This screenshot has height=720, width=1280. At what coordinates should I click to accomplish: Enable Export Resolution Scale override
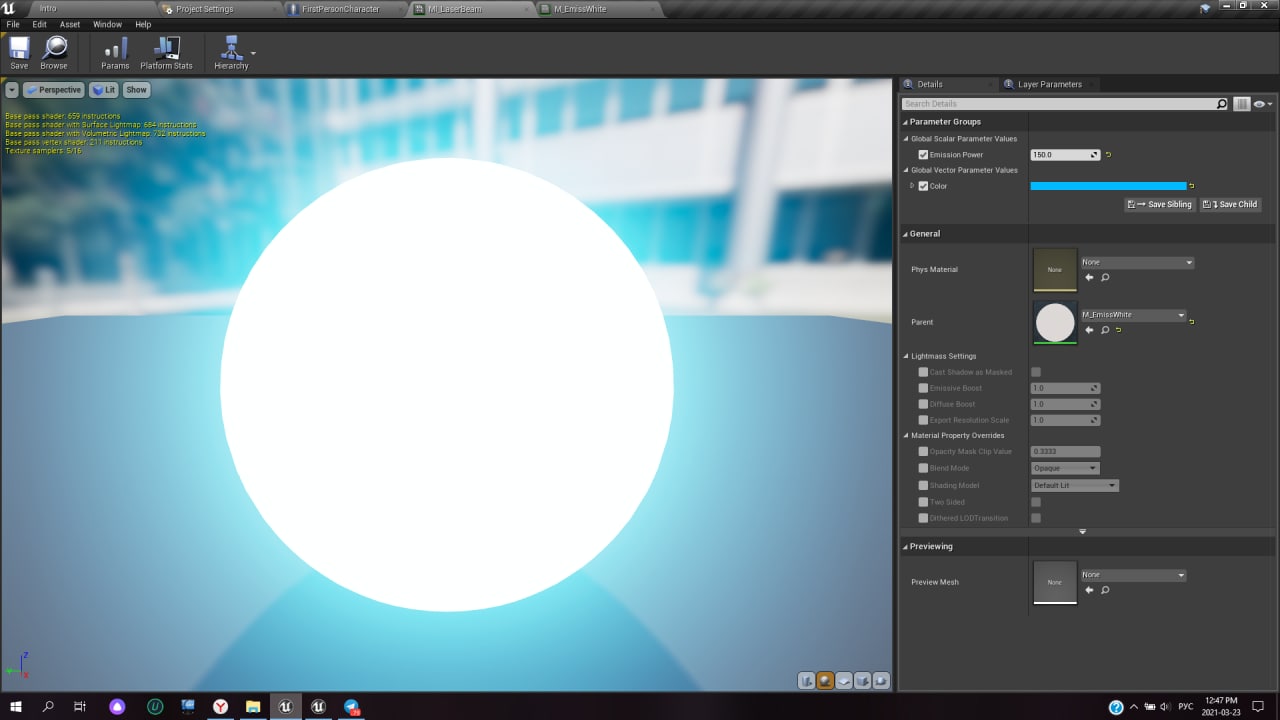923,420
